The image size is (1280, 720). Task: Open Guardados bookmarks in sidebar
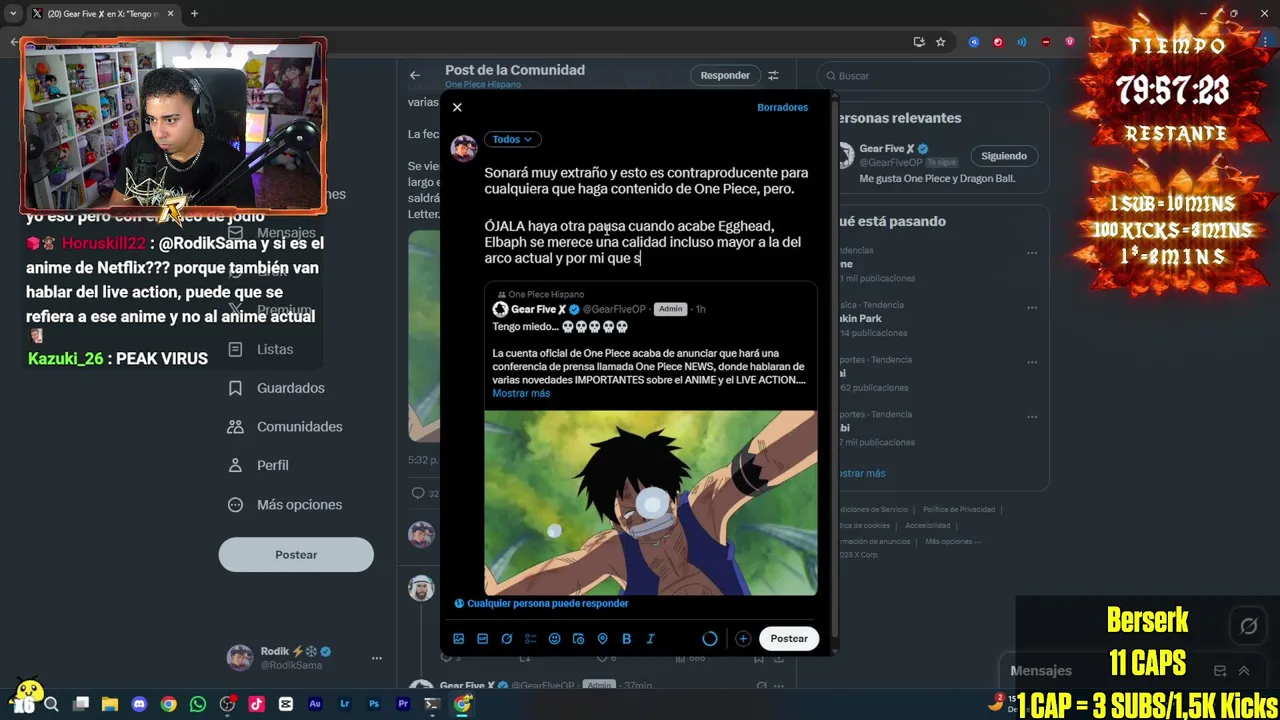click(x=277, y=388)
